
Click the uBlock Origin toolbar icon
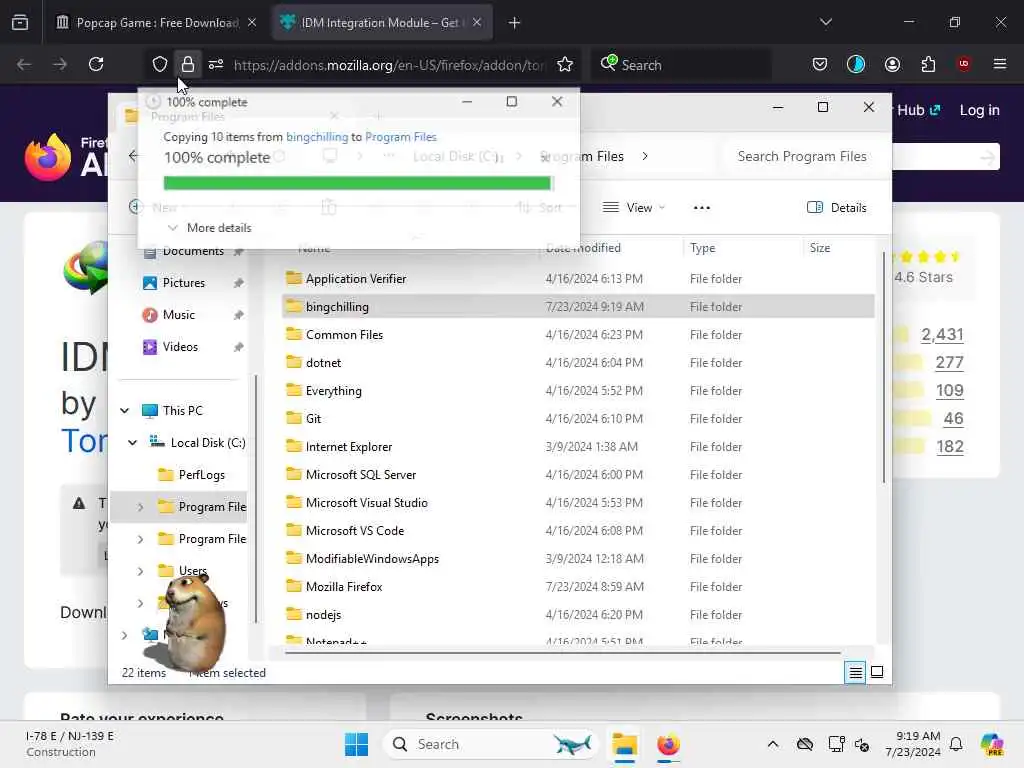click(964, 64)
